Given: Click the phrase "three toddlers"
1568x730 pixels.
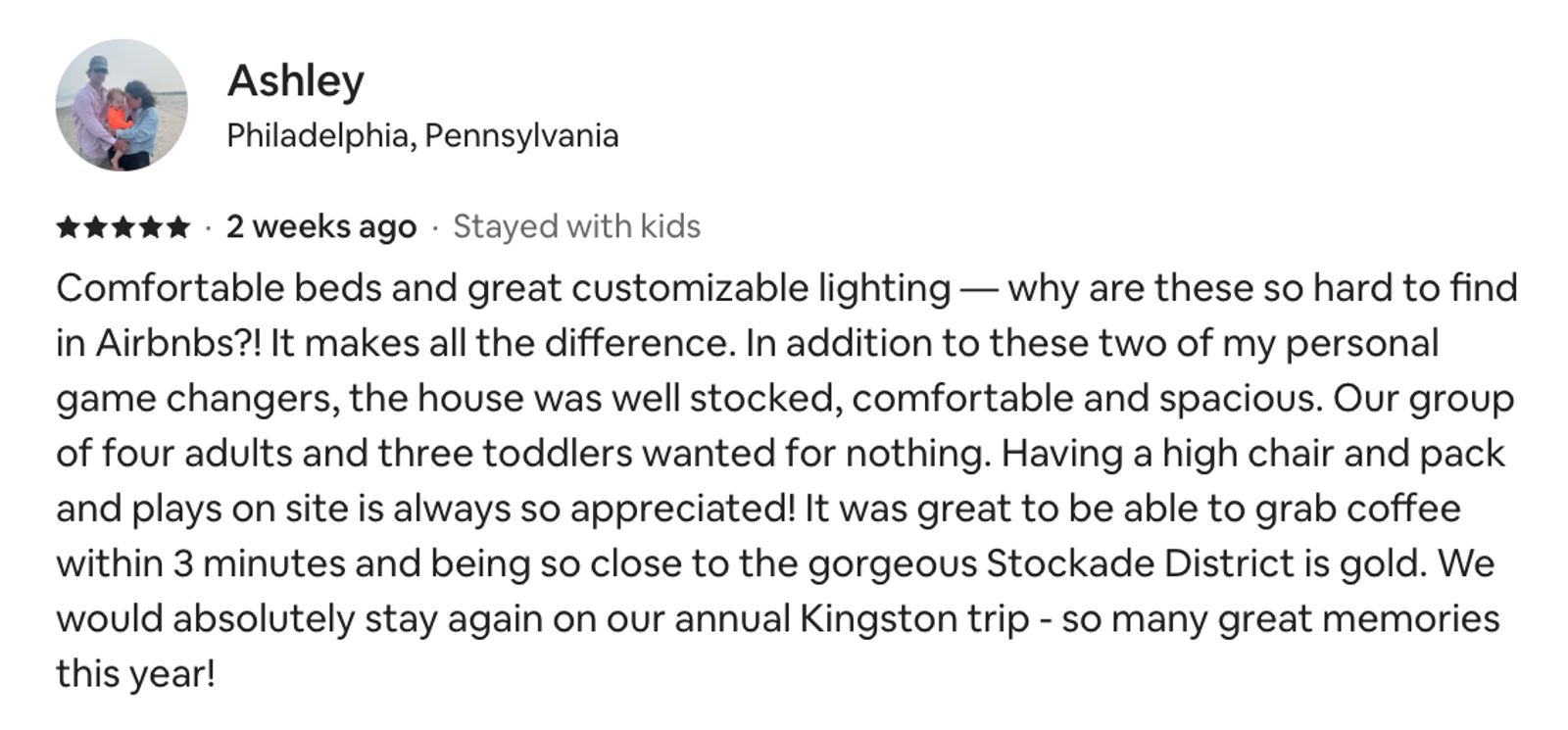Looking at the screenshot, I should pyautogui.click(x=505, y=454).
